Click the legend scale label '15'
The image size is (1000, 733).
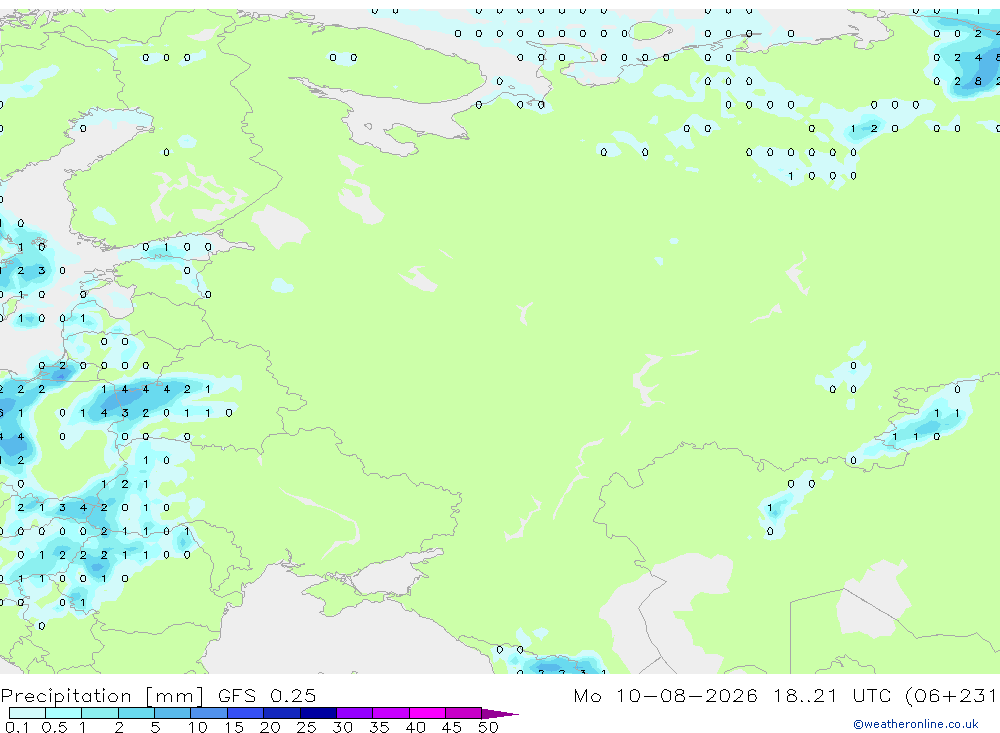[x=234, y=727]
